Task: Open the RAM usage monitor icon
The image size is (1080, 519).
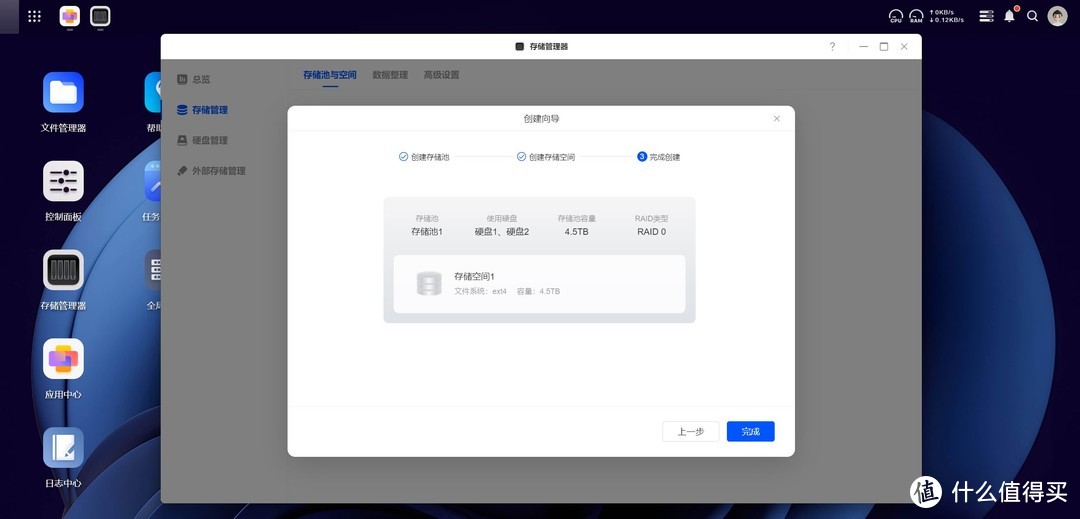Action: [x=916, y=16]
